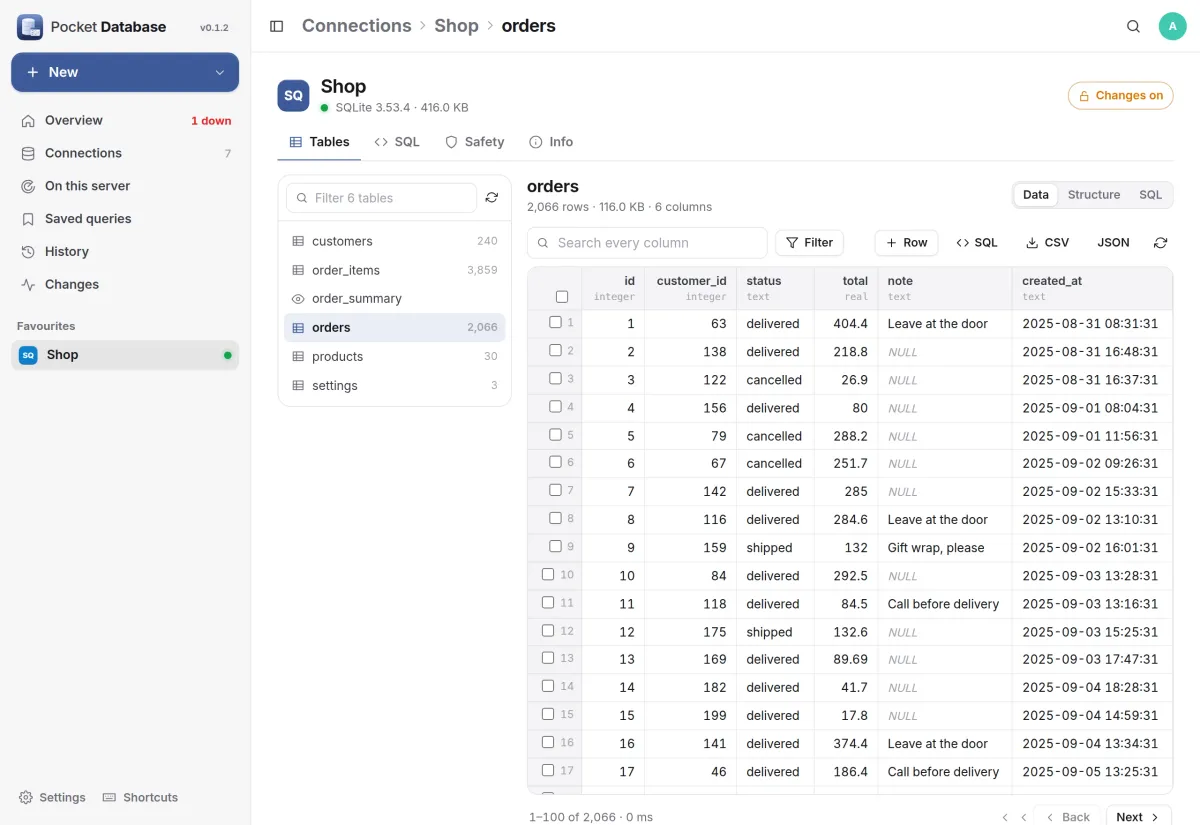Switch to the Info tab
The image size is (1200, 825).
point(551,142)
